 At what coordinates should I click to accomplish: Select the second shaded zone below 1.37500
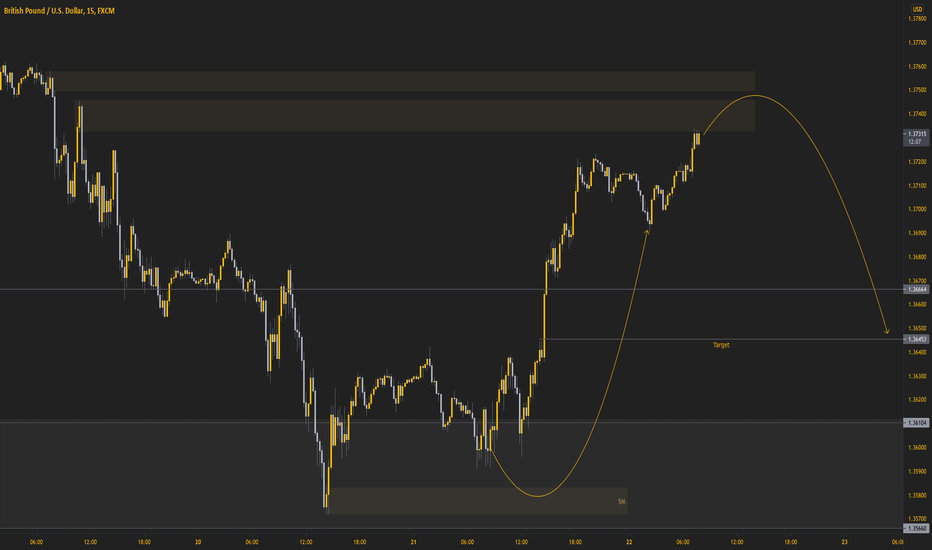tap(416, 115)
